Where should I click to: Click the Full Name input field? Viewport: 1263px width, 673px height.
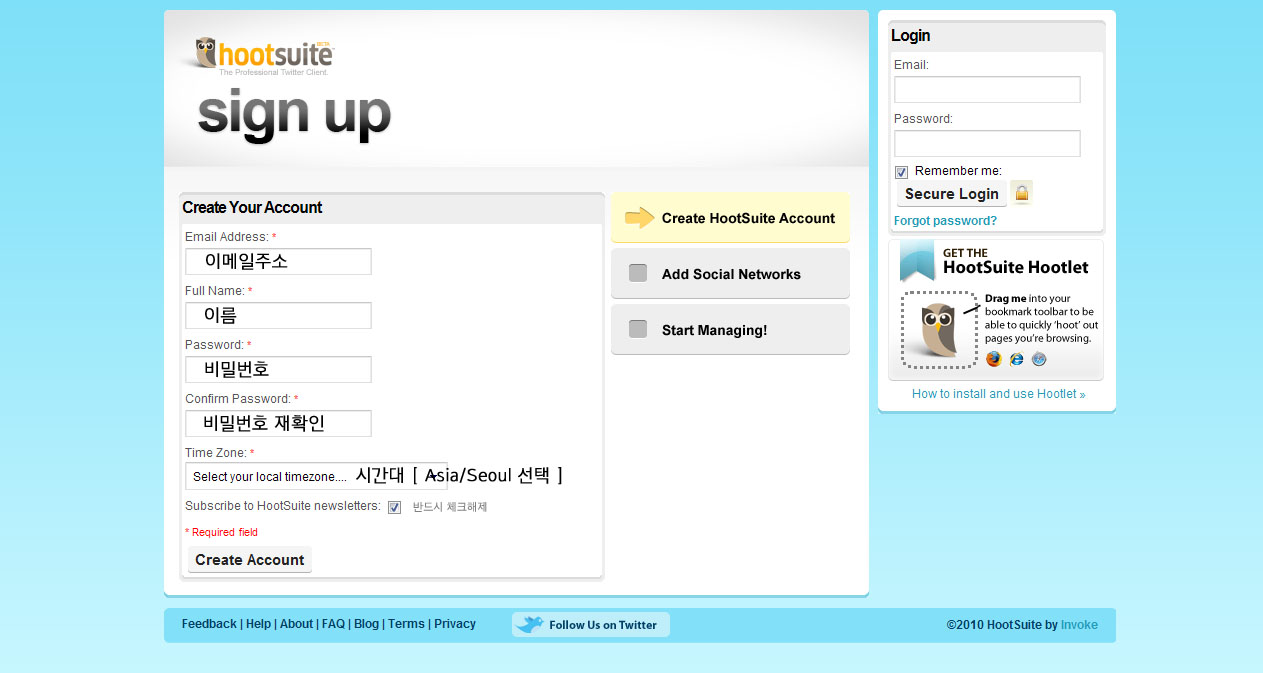[278, 315]
